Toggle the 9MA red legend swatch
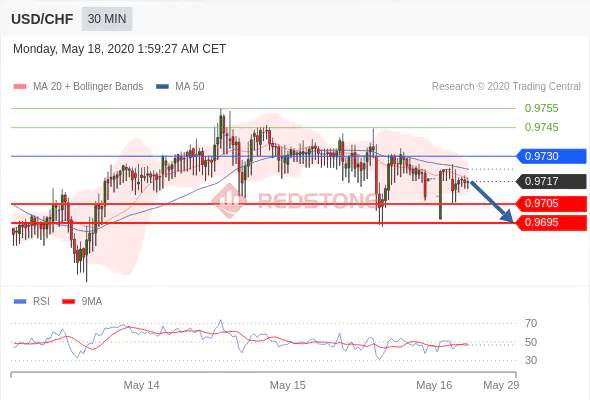Image resolution: width=590 pixels, height=400 pixels. [68, 301]
